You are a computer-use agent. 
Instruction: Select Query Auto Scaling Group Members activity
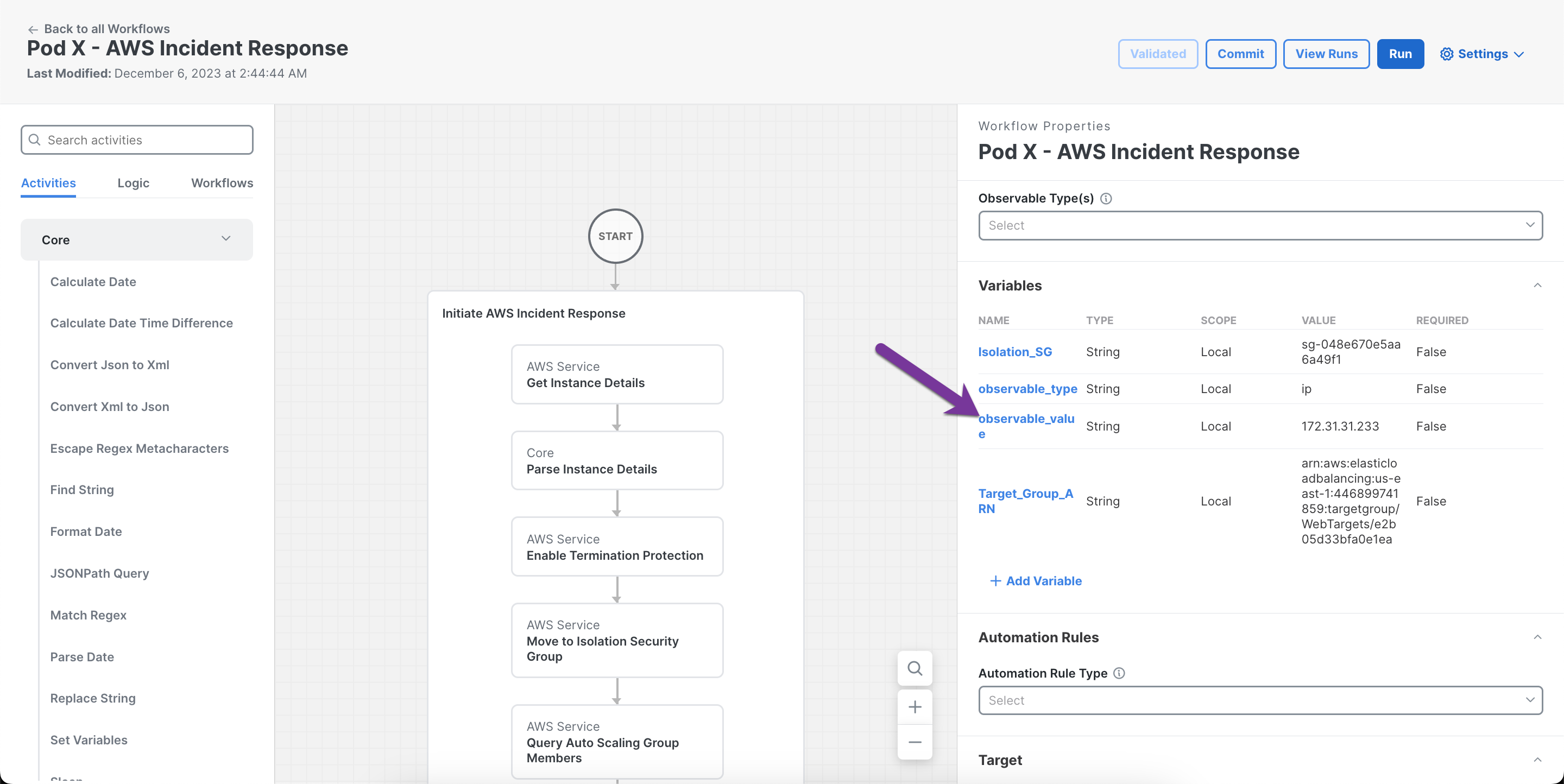point(617,742)
